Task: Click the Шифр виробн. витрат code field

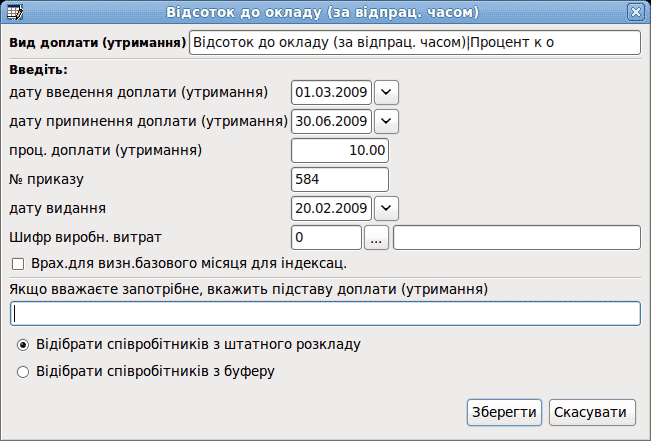Action: (326, 238)
